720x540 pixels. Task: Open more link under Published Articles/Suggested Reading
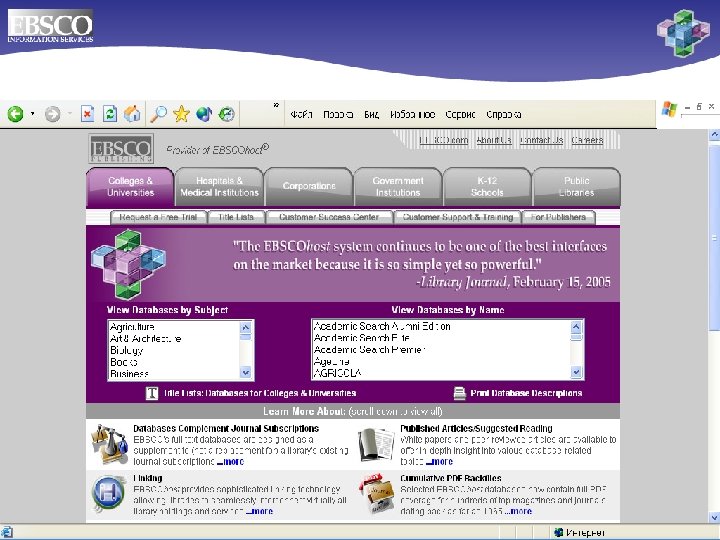click(439, 462)
